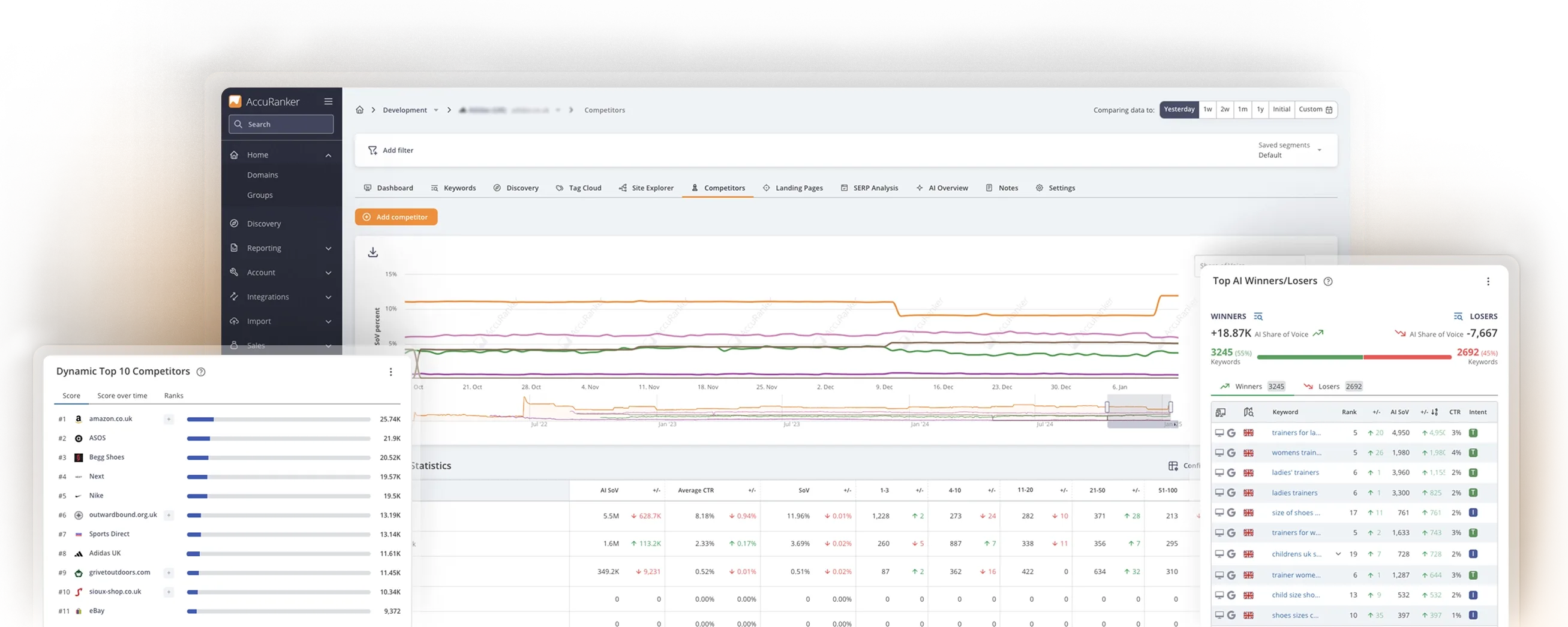This screenshot has height=627, width=1568.
Task: Click the Winners keyword search icon
Action: [x=1258, y=316]
